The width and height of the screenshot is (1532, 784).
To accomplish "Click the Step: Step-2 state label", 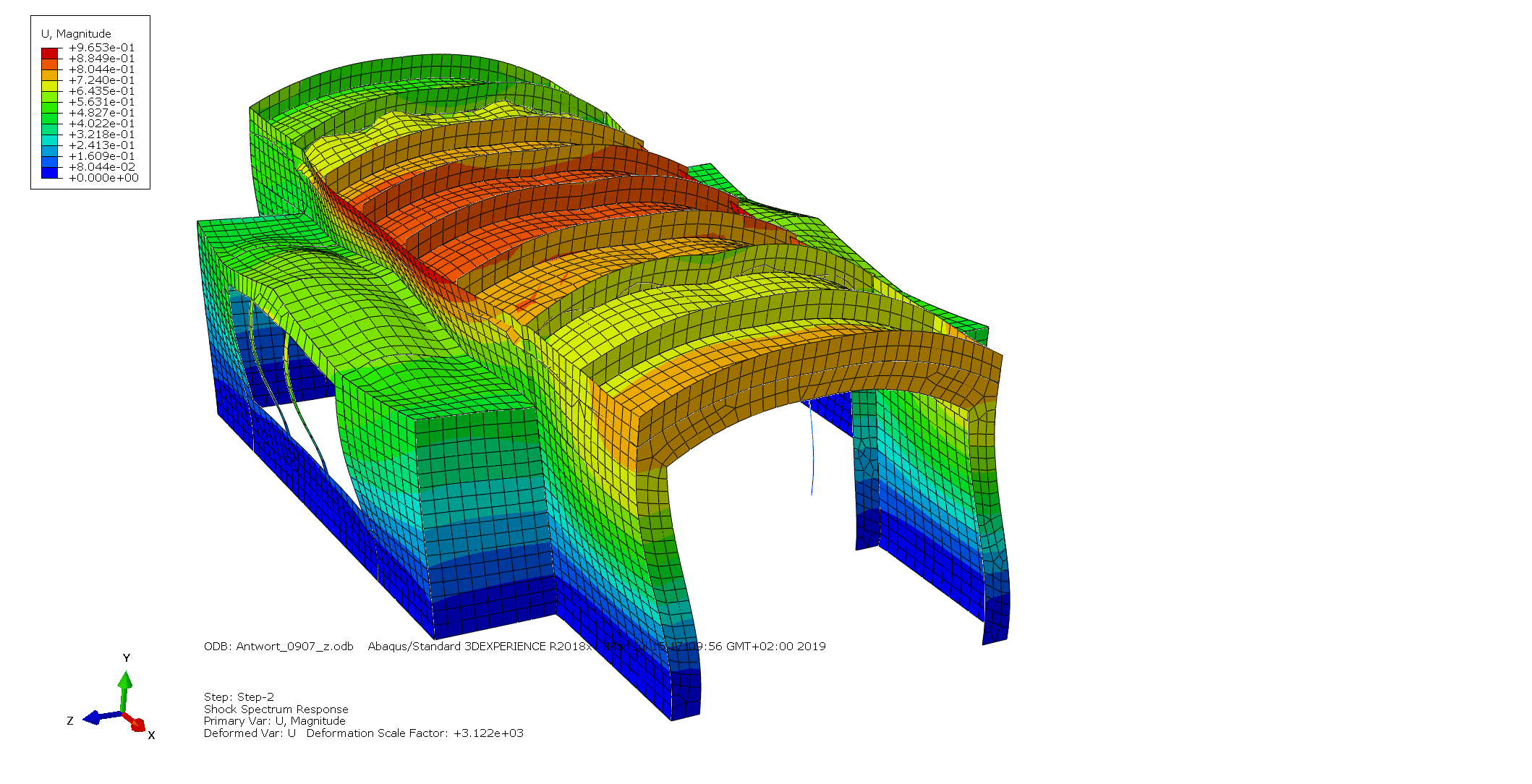I will click(239, 697).
